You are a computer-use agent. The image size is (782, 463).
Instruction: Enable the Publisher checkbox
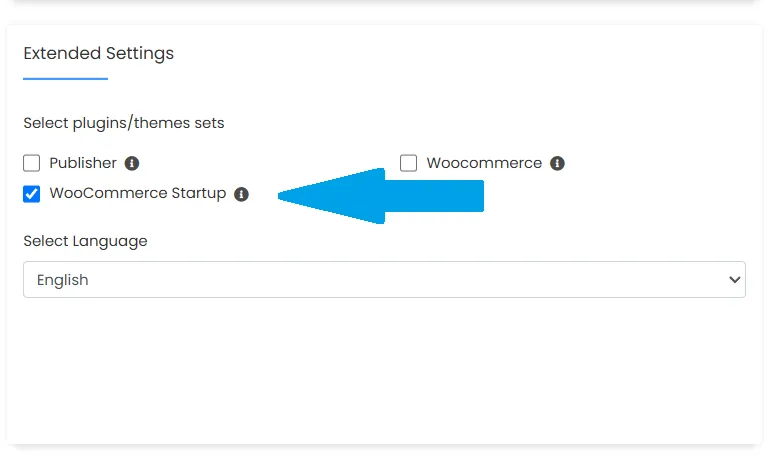pyautogui.click(x=32, y=163)
